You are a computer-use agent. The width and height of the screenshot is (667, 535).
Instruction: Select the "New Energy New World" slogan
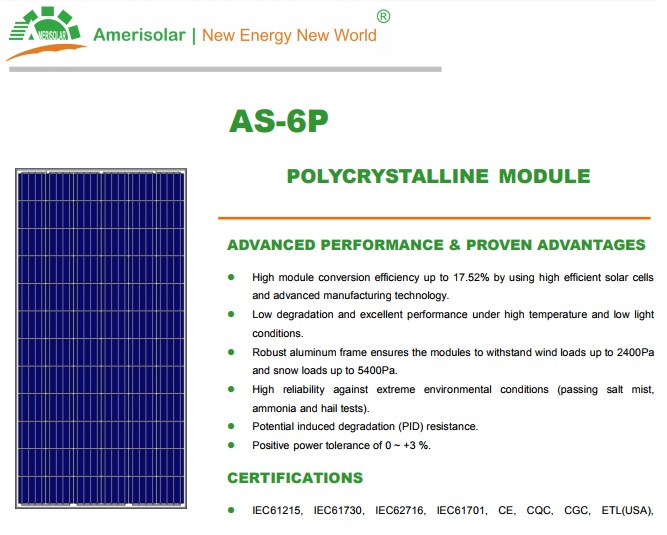pyautogui.click(x=289, y=35)
